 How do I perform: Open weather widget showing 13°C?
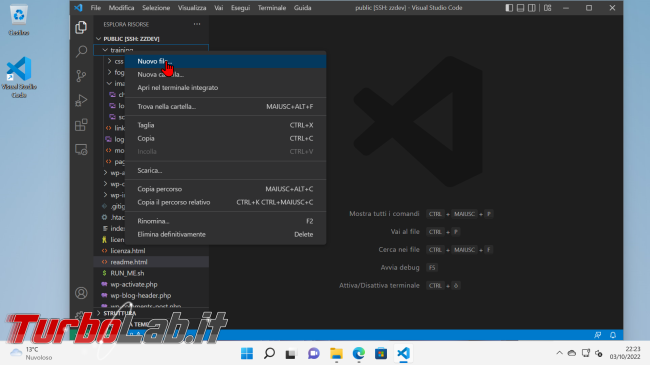coord(32,353)
